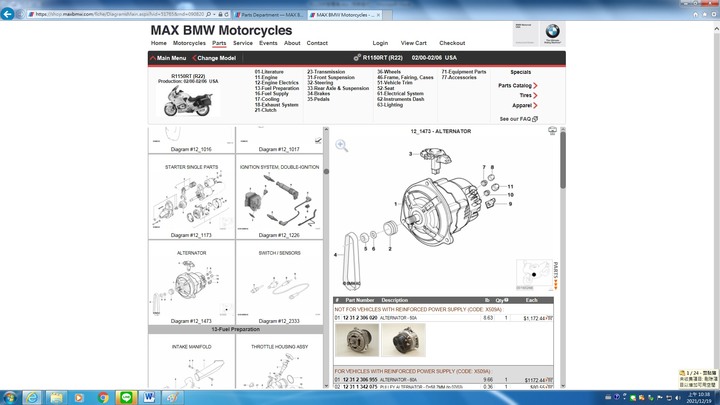Screen dimensions: 720x405
Task: Open Diagram #12_1017 thumbnail
Action: pyautogui.click(x=279, y=141)
